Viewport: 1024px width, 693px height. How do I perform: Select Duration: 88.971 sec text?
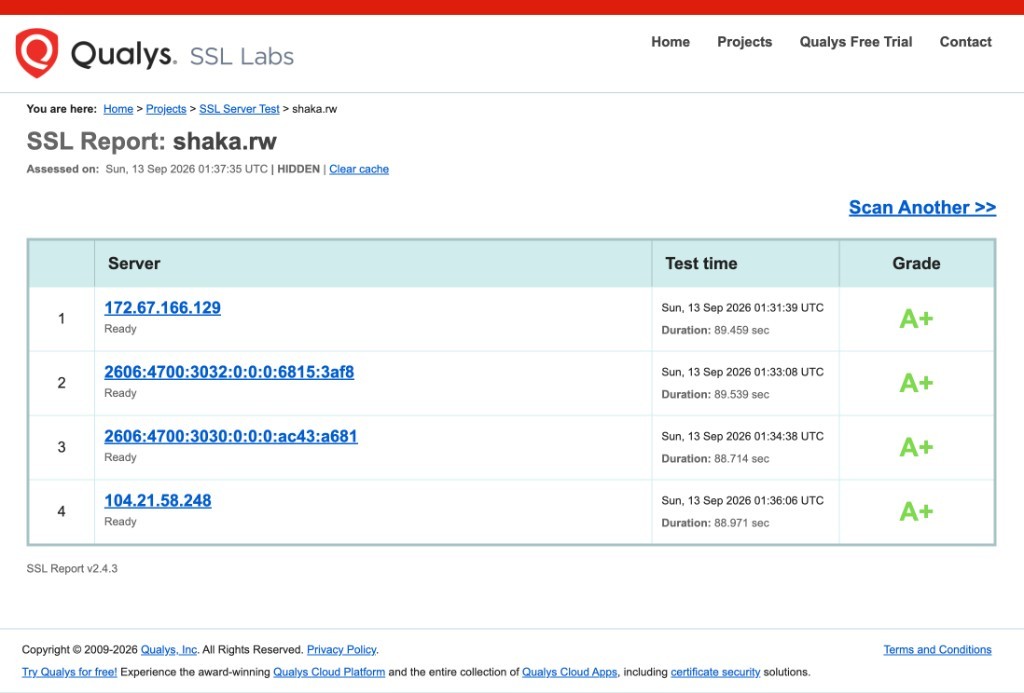point(715,523)
